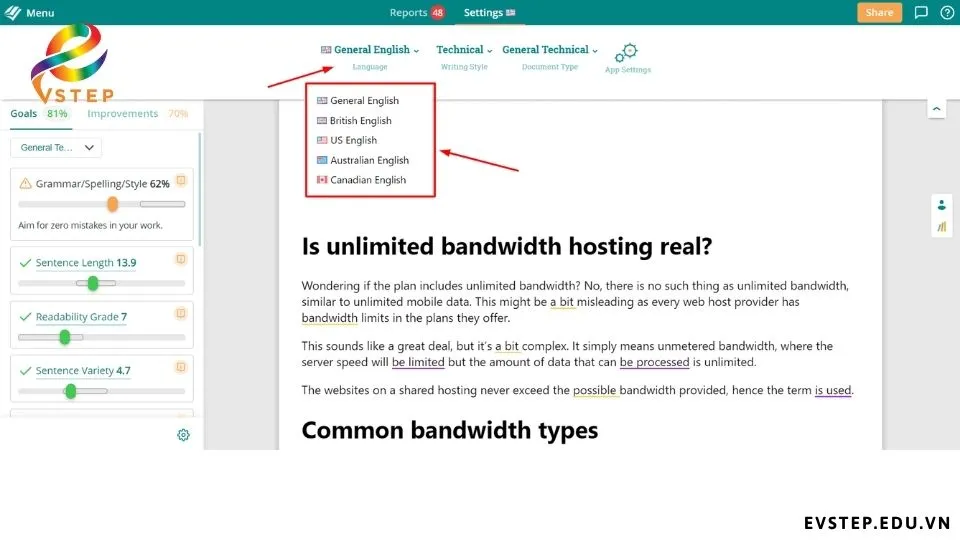Click the underlined word "possible"
Image resolution: width=960 pixels, height=540 pixels.
tap(595, 391)
